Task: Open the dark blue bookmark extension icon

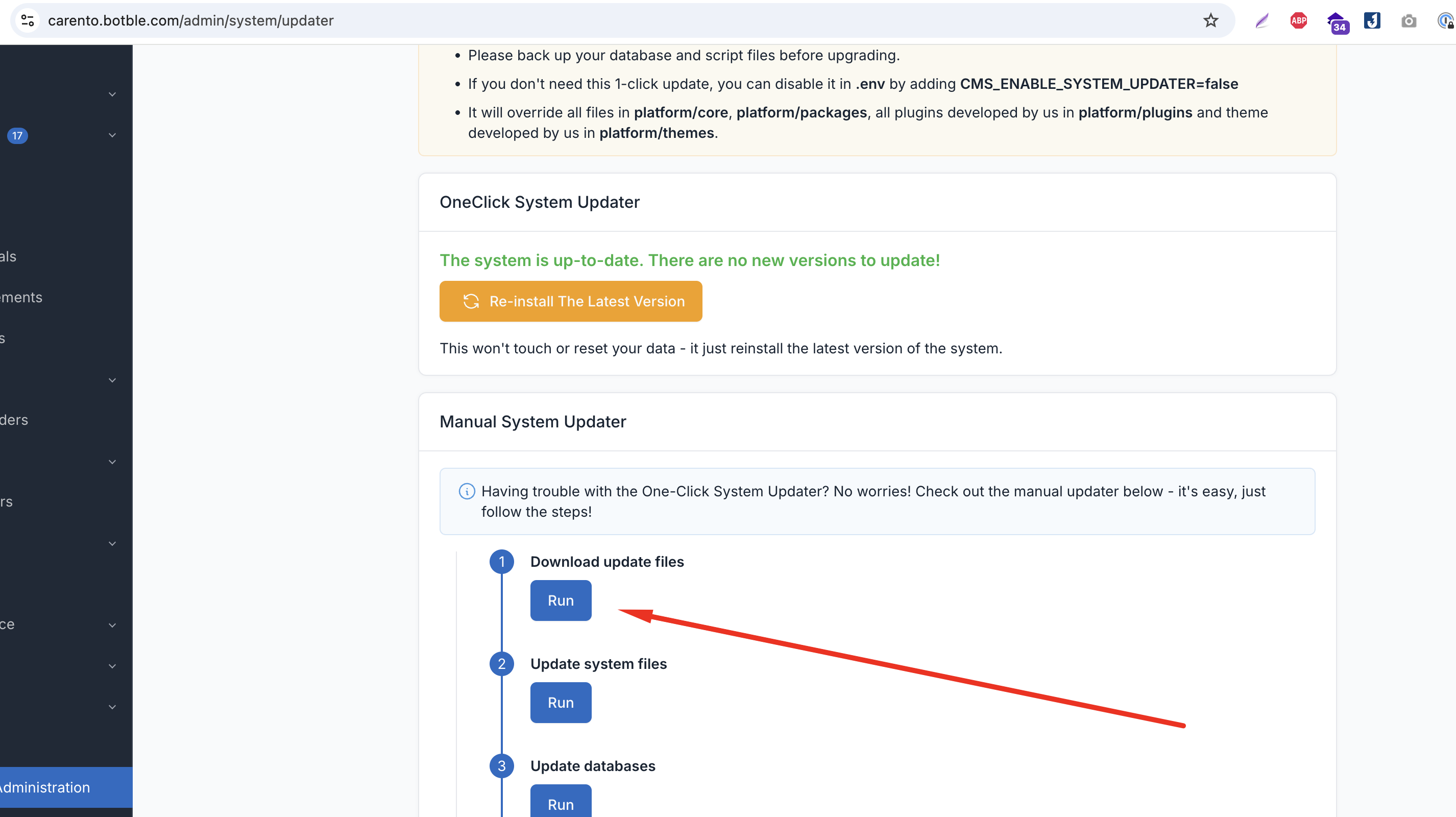Action: pyautogui.click(x=1372, y=21)
